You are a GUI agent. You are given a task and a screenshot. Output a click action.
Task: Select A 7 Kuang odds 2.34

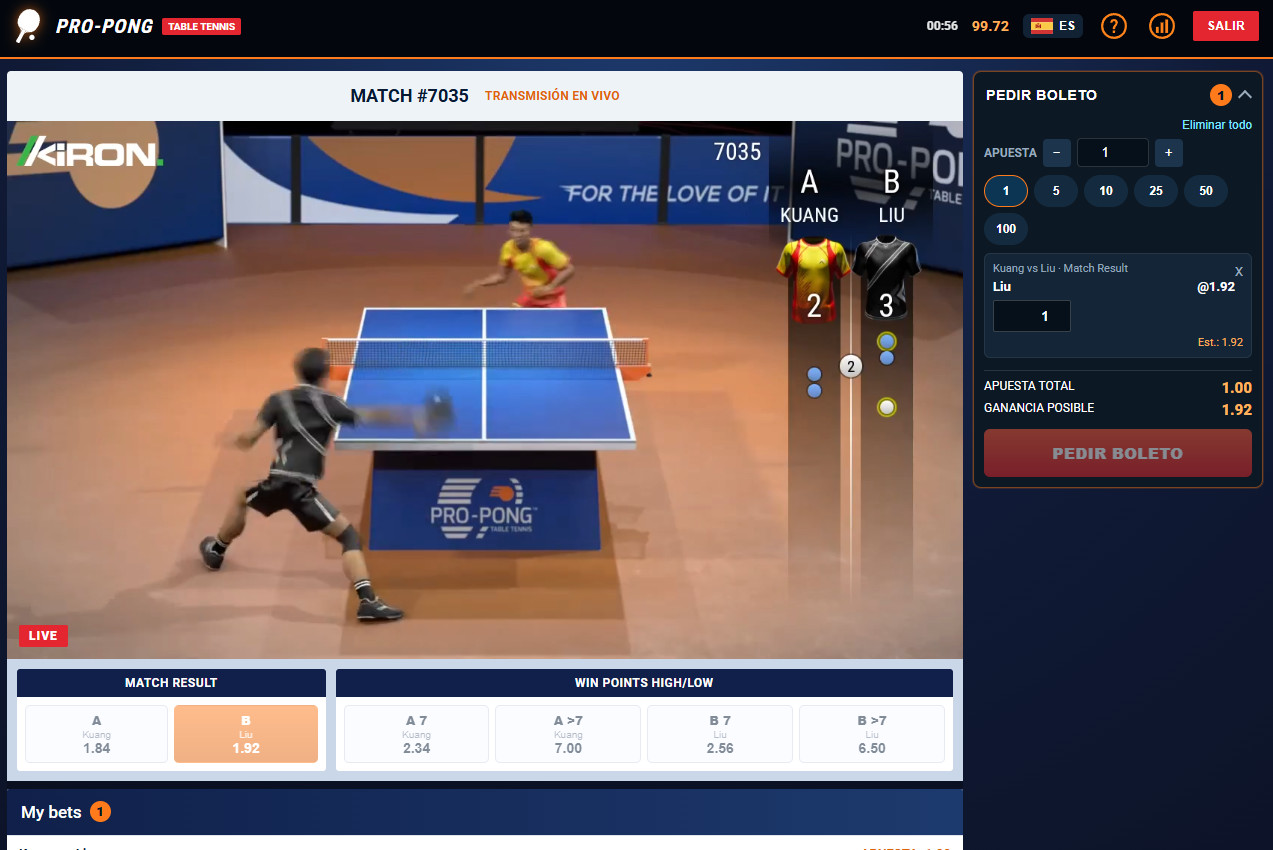pyautogui.click(x=416, y=734)
